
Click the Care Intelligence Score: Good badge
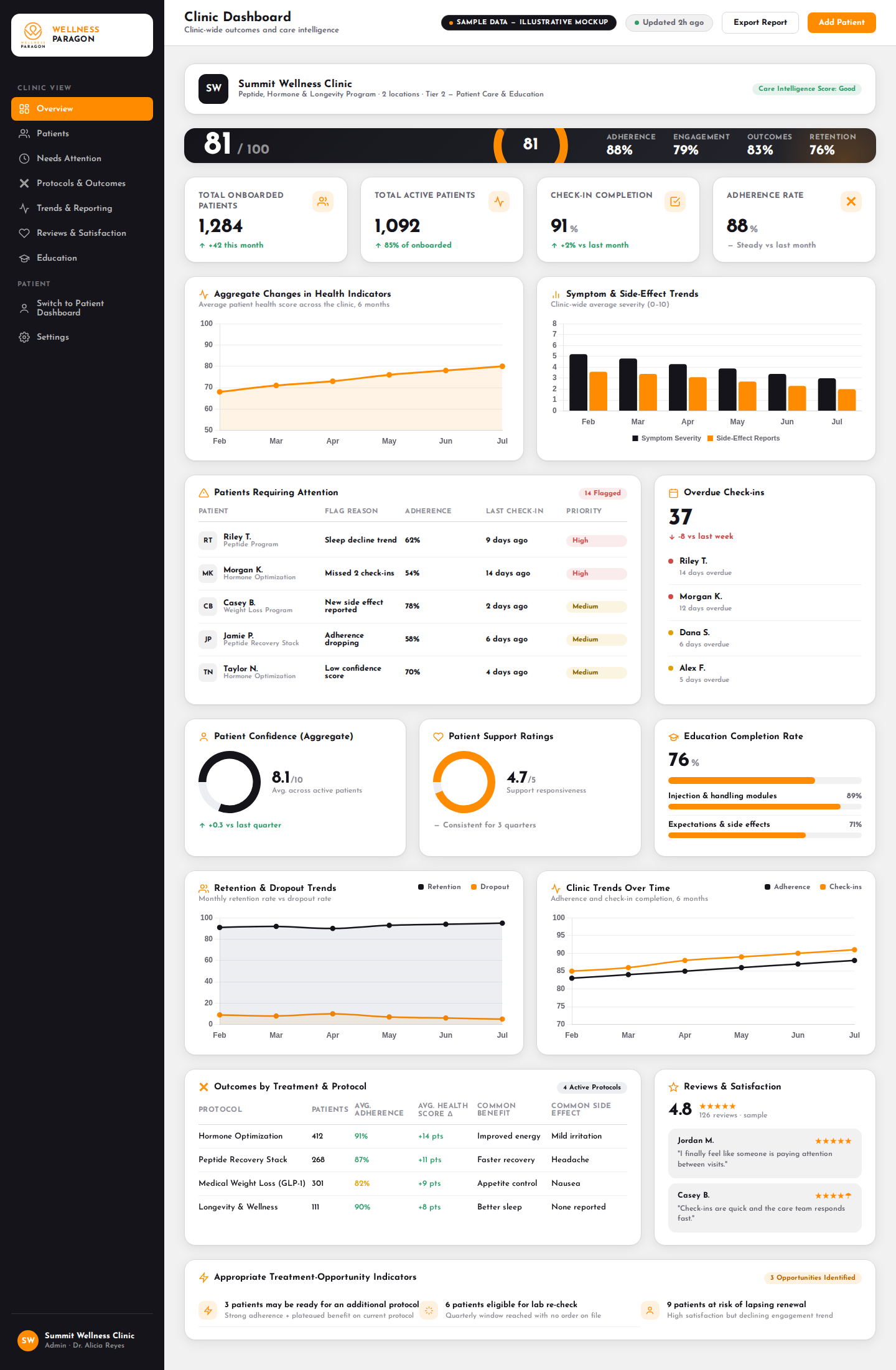pos(806,89)
